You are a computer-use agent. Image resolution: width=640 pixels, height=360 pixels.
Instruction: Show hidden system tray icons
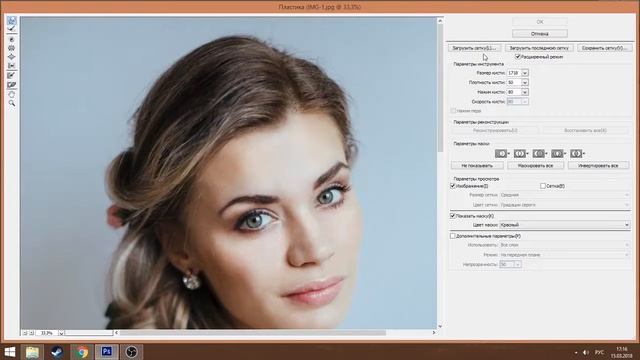(576, 352)
